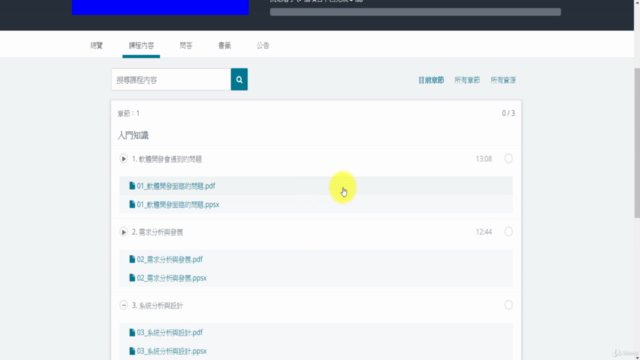The width and height of the screenshot is (640, 360).
Task: Mark lecture 2 (12:44) as complete
Action: point(508,231)
